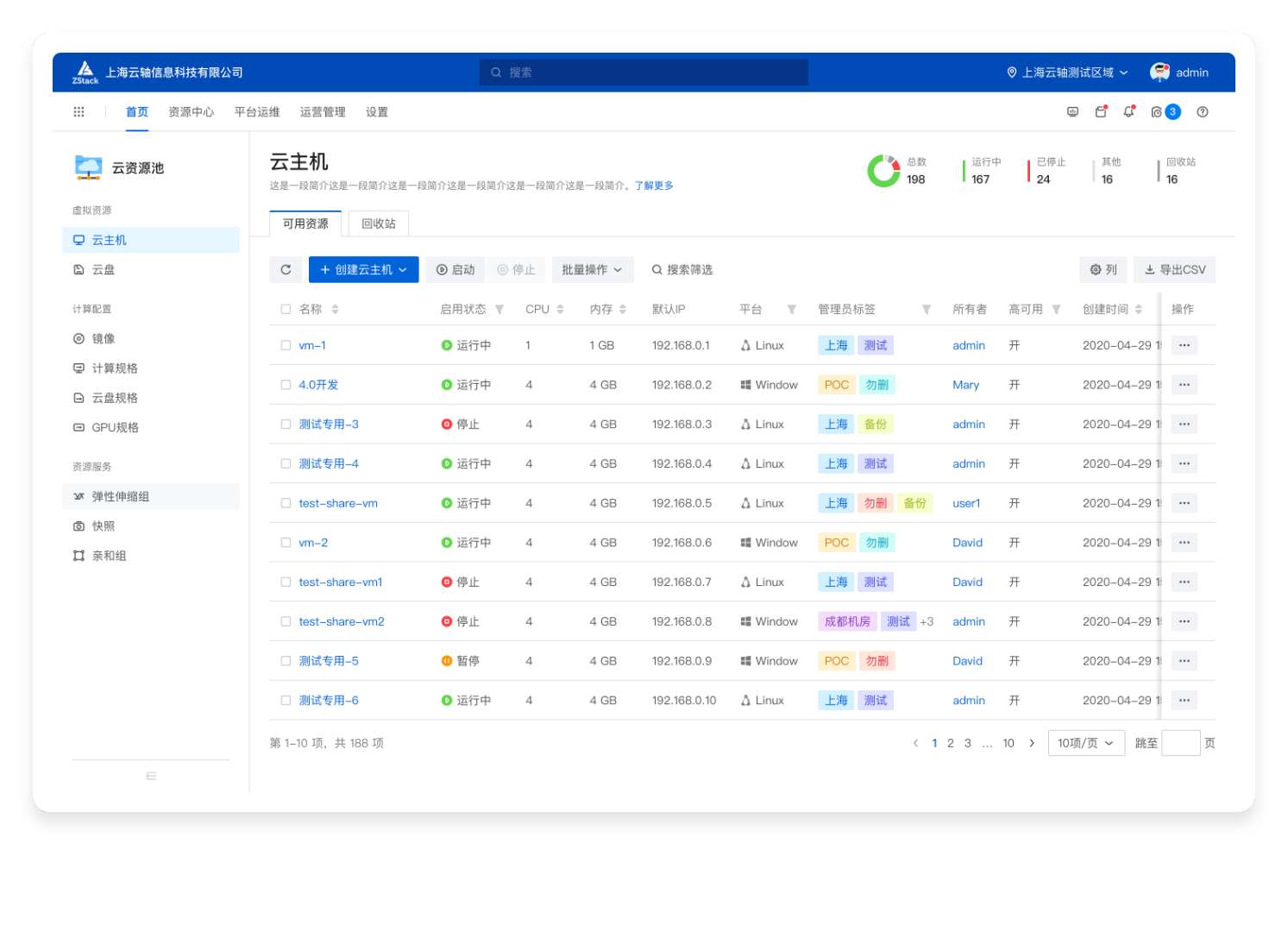Image resolution: width=1288 pixels, height=932 pixels.
Task: Open the 资源中心 menu
Action: [191, 112]
